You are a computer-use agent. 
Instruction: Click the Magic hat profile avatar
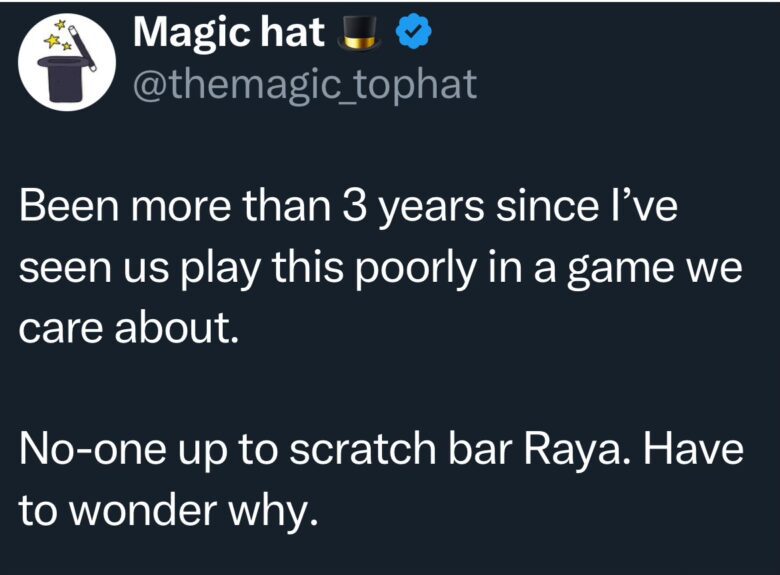point(64,63)
